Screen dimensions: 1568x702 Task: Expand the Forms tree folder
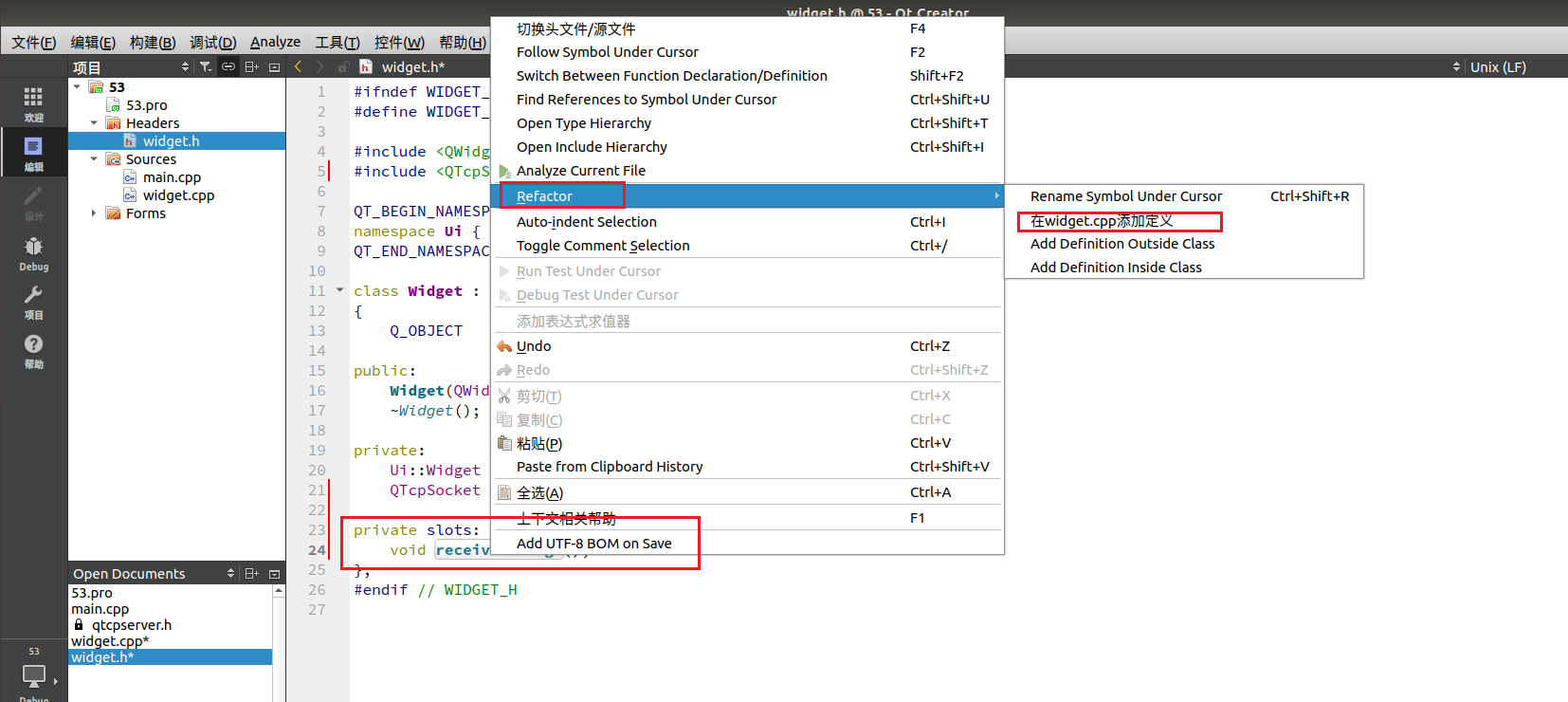click(94, 213)
